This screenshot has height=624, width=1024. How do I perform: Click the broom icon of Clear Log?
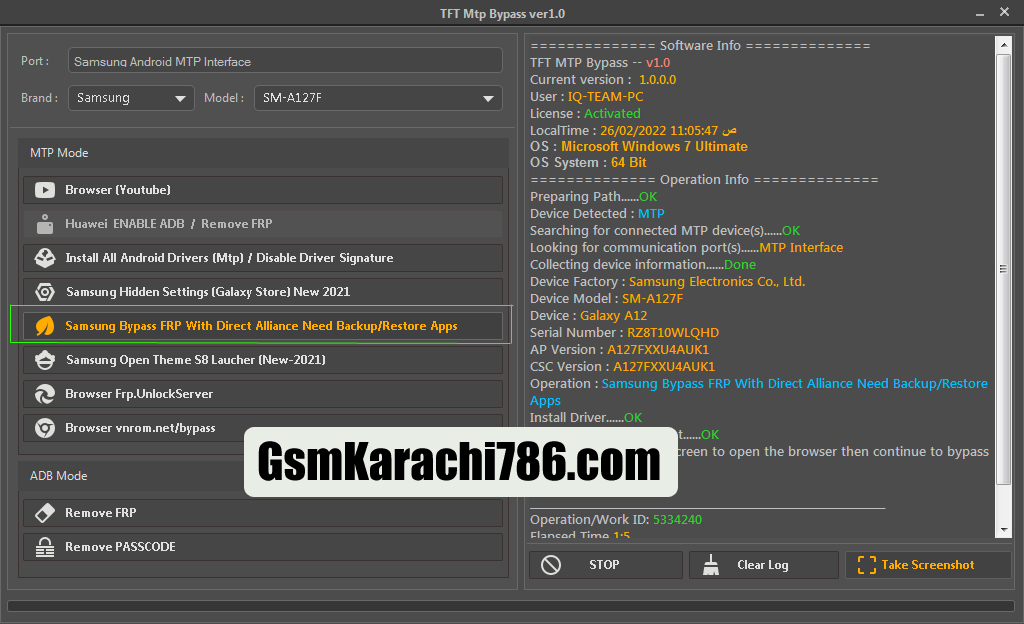click(711, 565)
